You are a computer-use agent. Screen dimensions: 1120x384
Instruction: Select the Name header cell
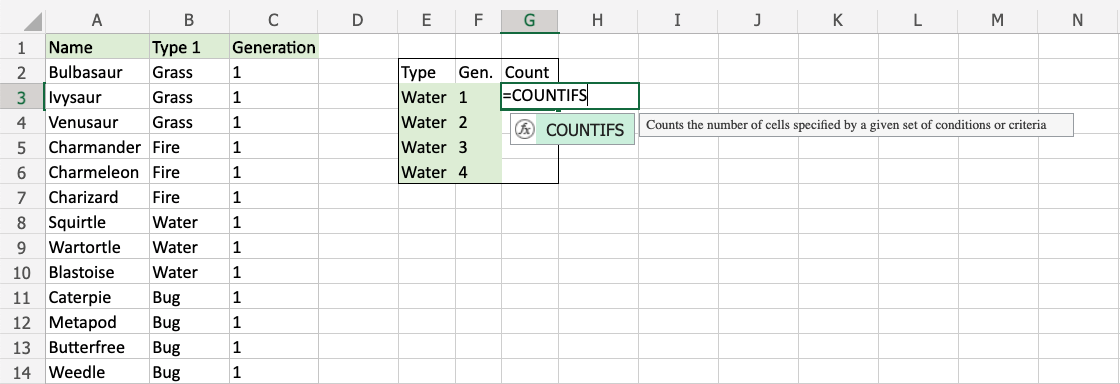[96, 47]
